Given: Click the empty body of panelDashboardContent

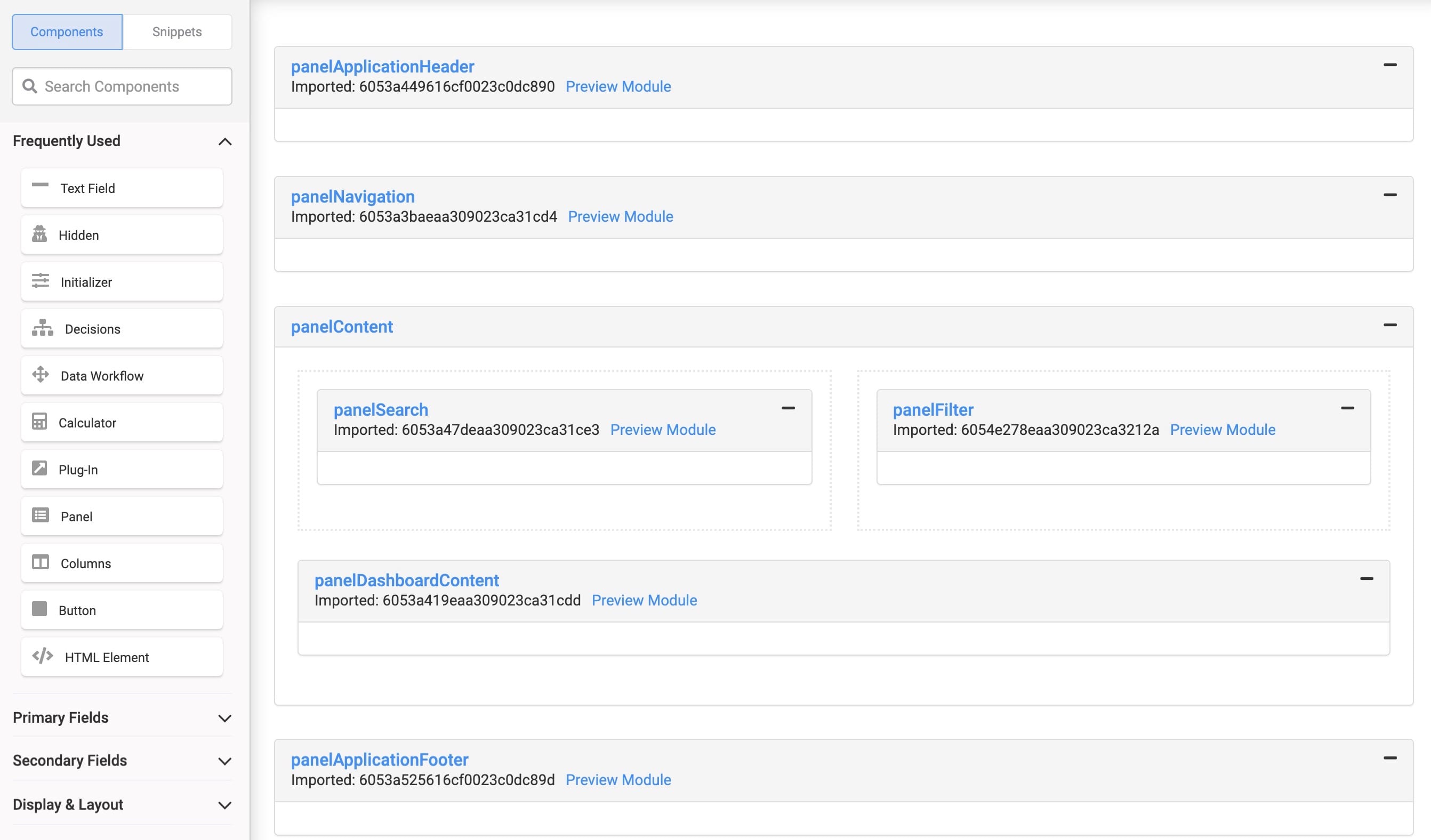Looking at the screenshot, I should tap(843, 639).
